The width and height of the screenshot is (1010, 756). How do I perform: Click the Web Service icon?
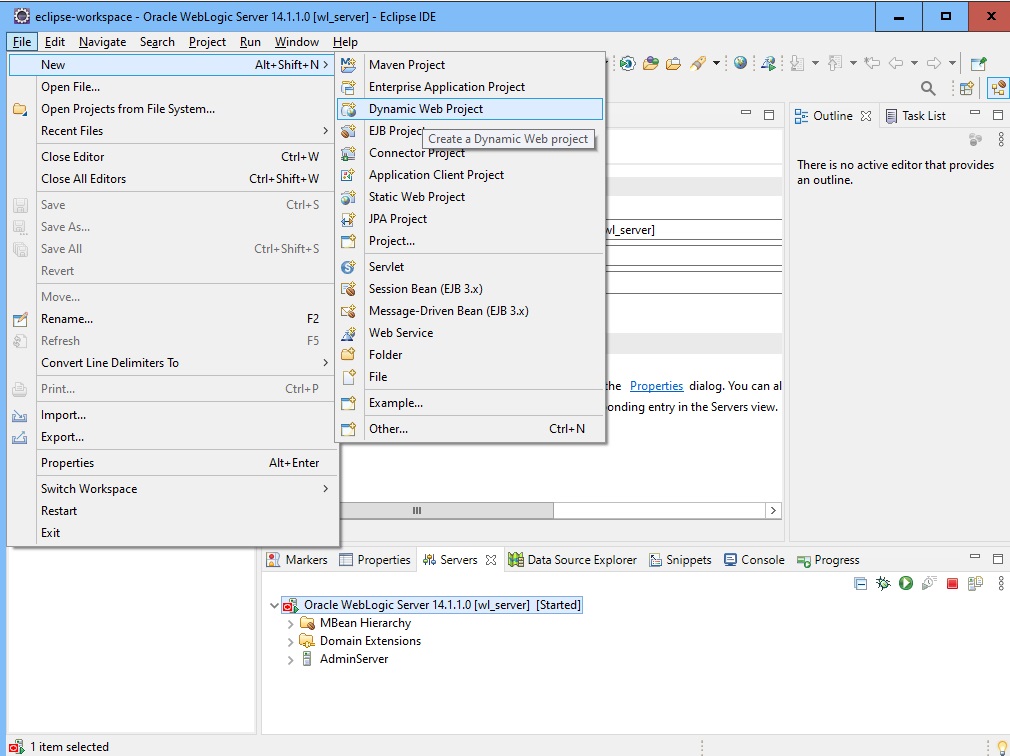point(348,333)
